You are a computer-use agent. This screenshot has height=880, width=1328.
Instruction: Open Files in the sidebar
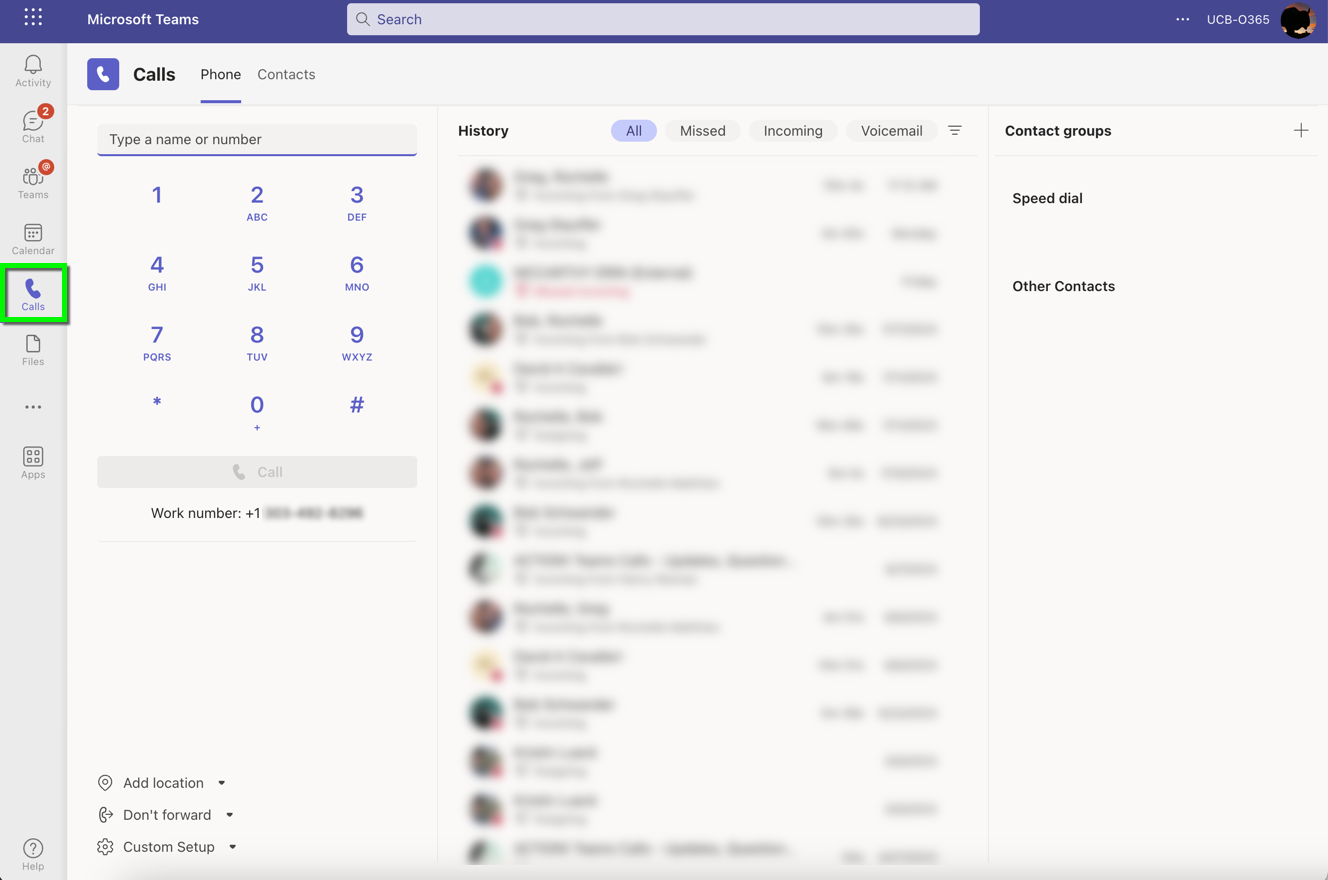(x=33, y=350)
